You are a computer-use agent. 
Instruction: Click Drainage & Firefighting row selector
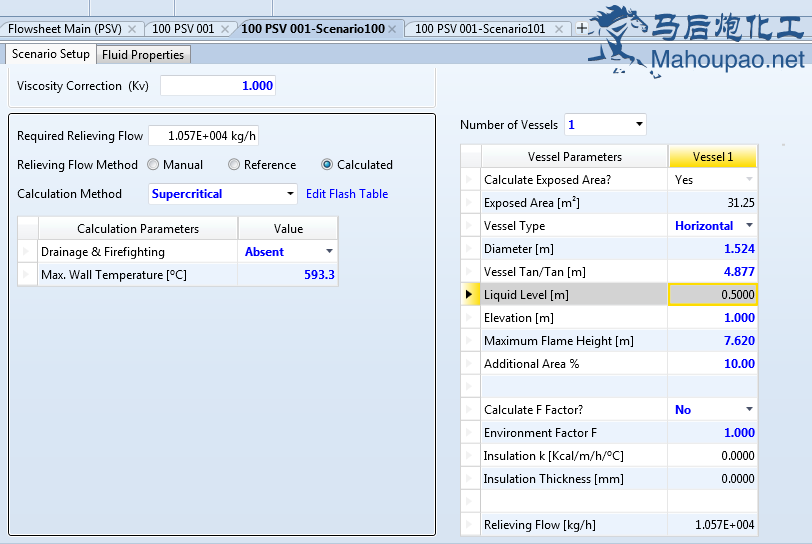coord(27,252)
